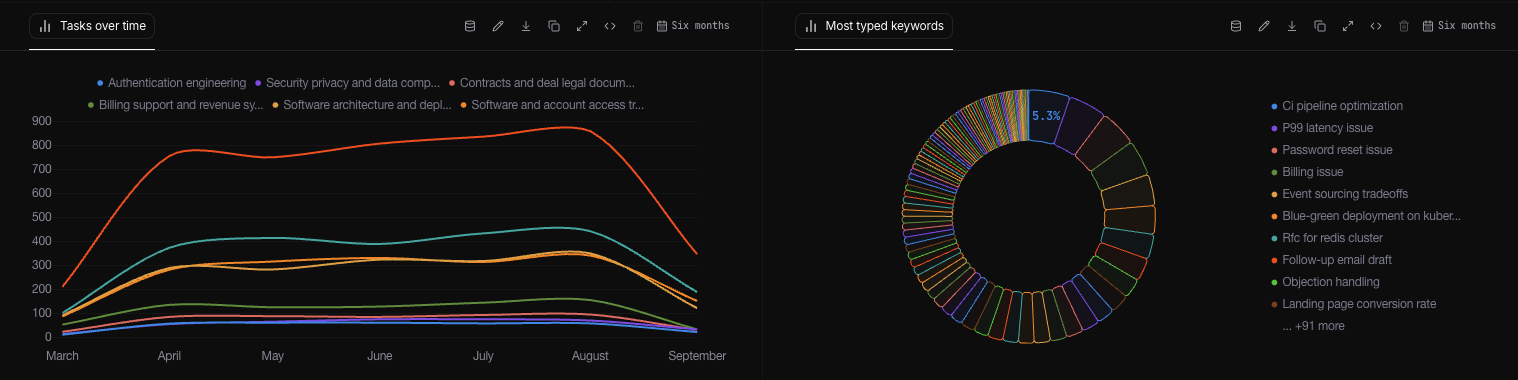
Task: Open data source icon on Most typed keywords
Action: click(x=1236, y=26)
